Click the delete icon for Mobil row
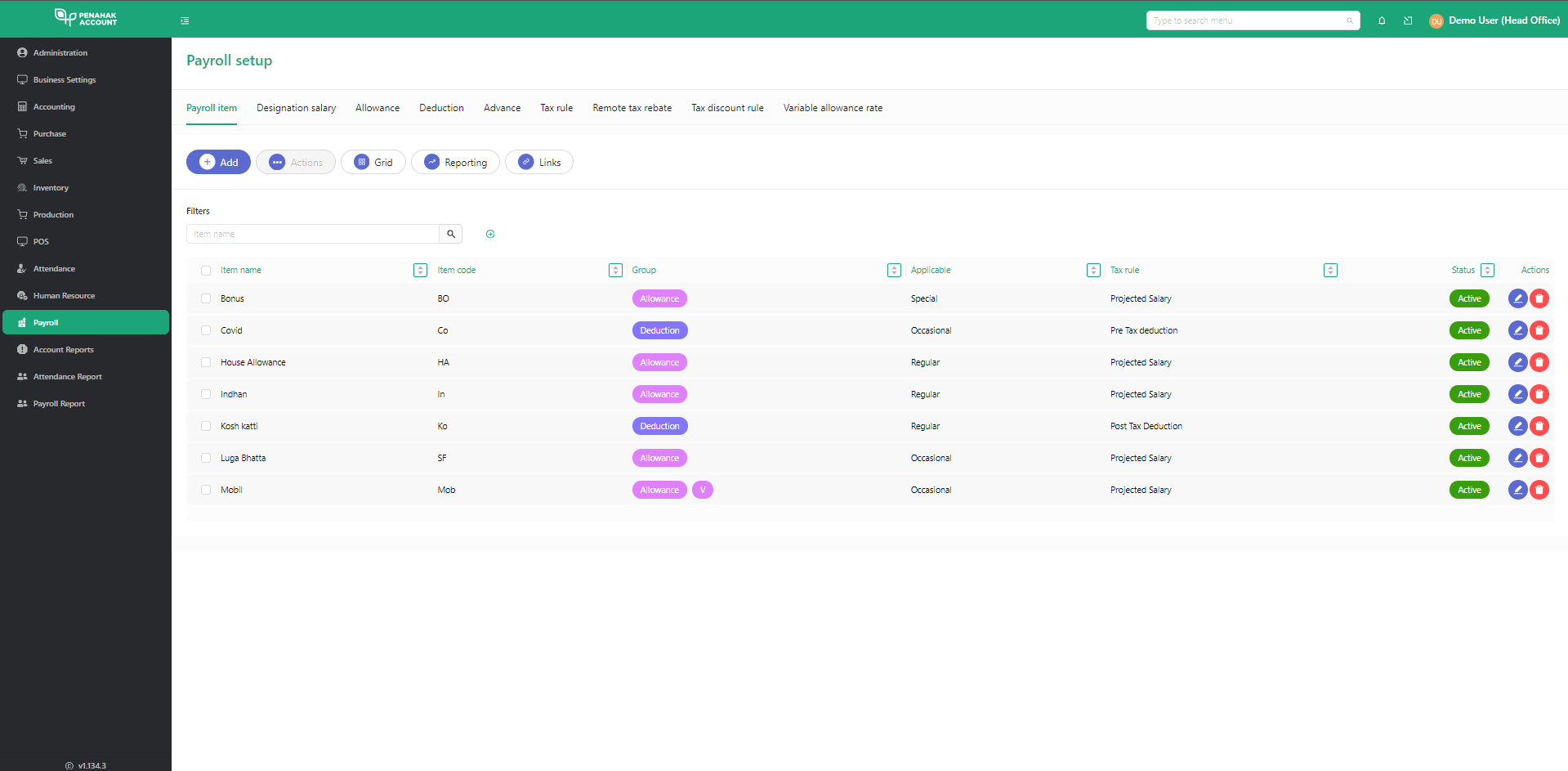Screen dimensions: 1568x771 tap(1539, 490)
